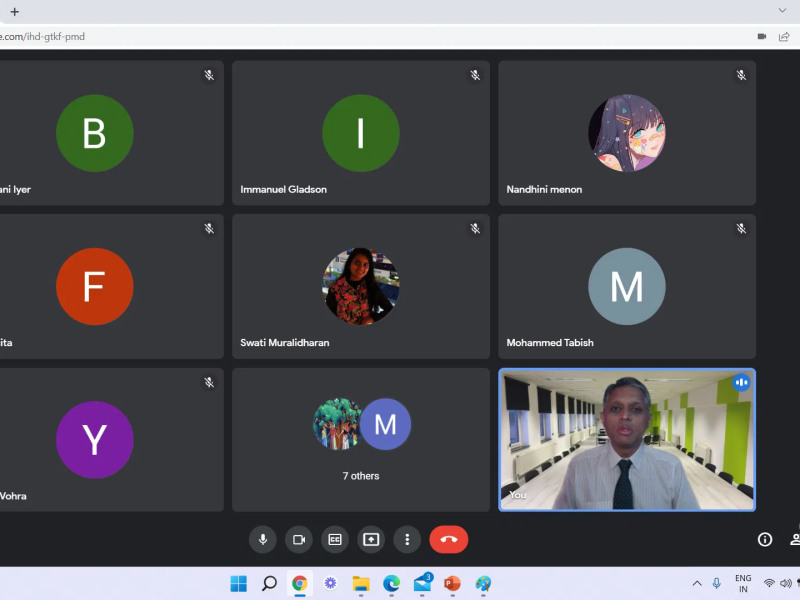This screenshot has height=600, width=800.
Task: Toggle the camera in the call controls
Action: pyautogui.click(x=299, y=539)
